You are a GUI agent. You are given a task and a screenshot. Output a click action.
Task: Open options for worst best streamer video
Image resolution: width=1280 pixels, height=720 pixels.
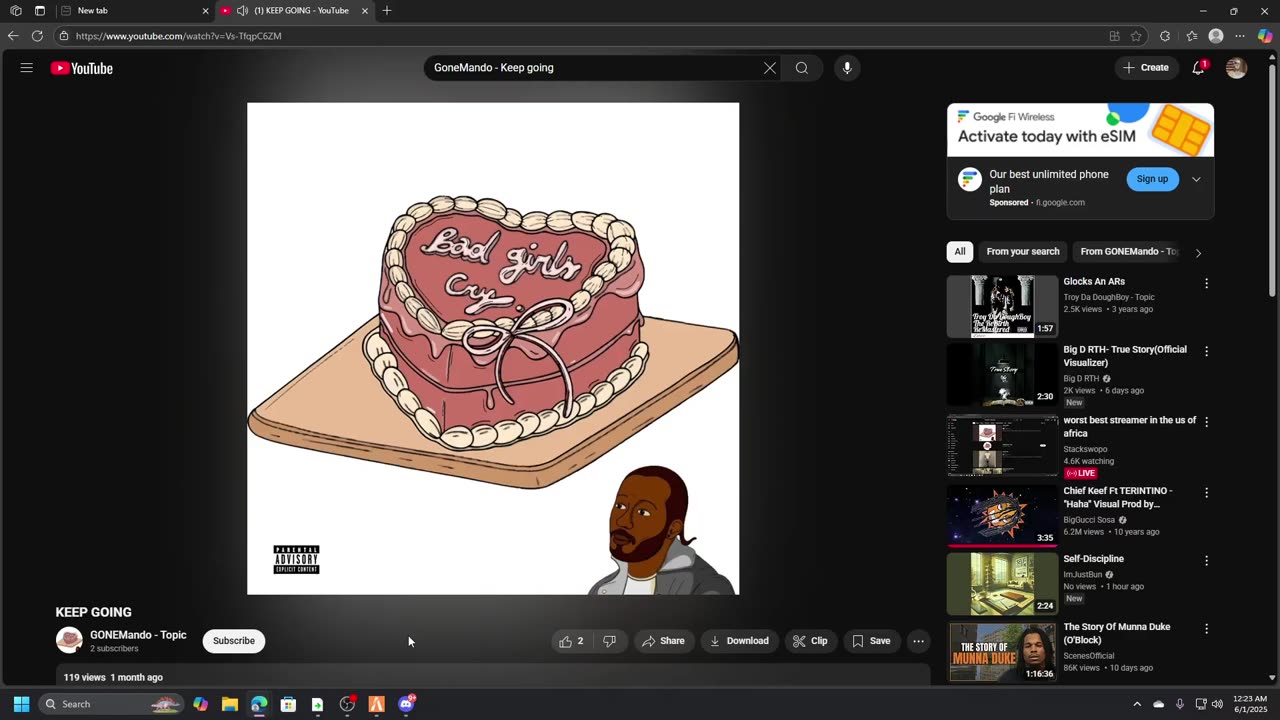[1206, 423]
